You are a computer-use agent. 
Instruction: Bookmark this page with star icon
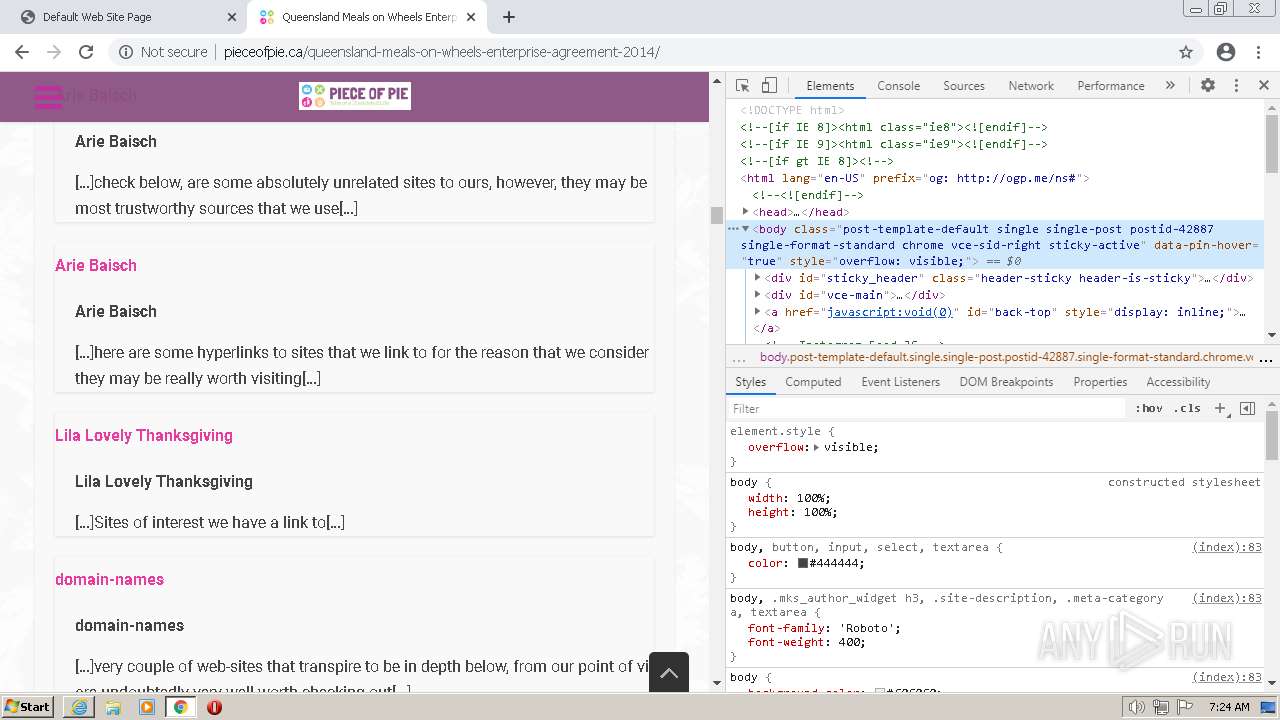click(x=1186, y=52)
